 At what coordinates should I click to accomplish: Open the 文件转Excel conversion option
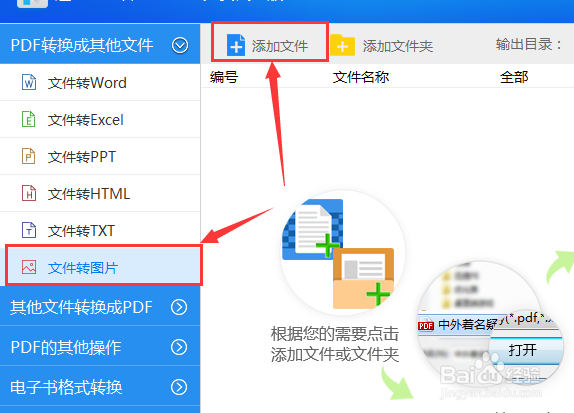(100, 119)
